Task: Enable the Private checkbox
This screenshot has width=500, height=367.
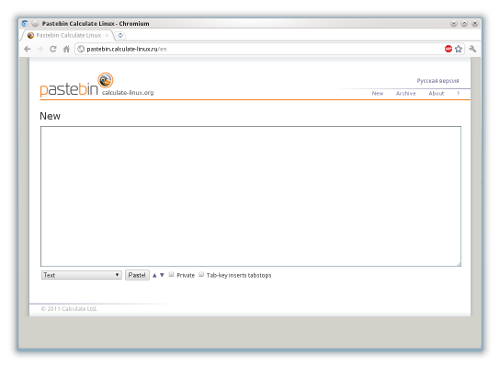Action: click(x=171, y=275)
